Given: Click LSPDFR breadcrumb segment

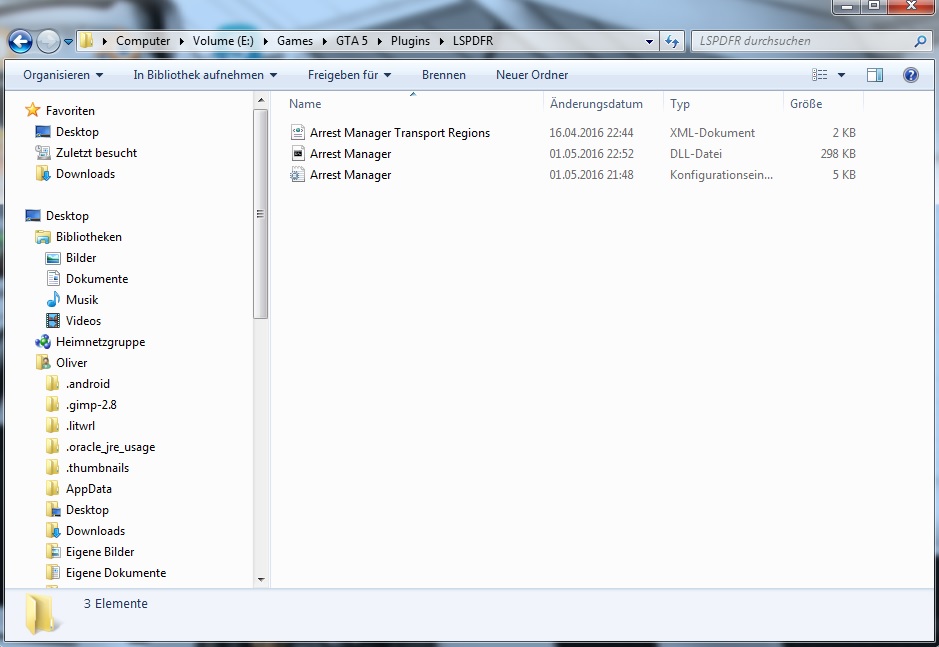Looking at the screenshot, I should click(472, 41).
